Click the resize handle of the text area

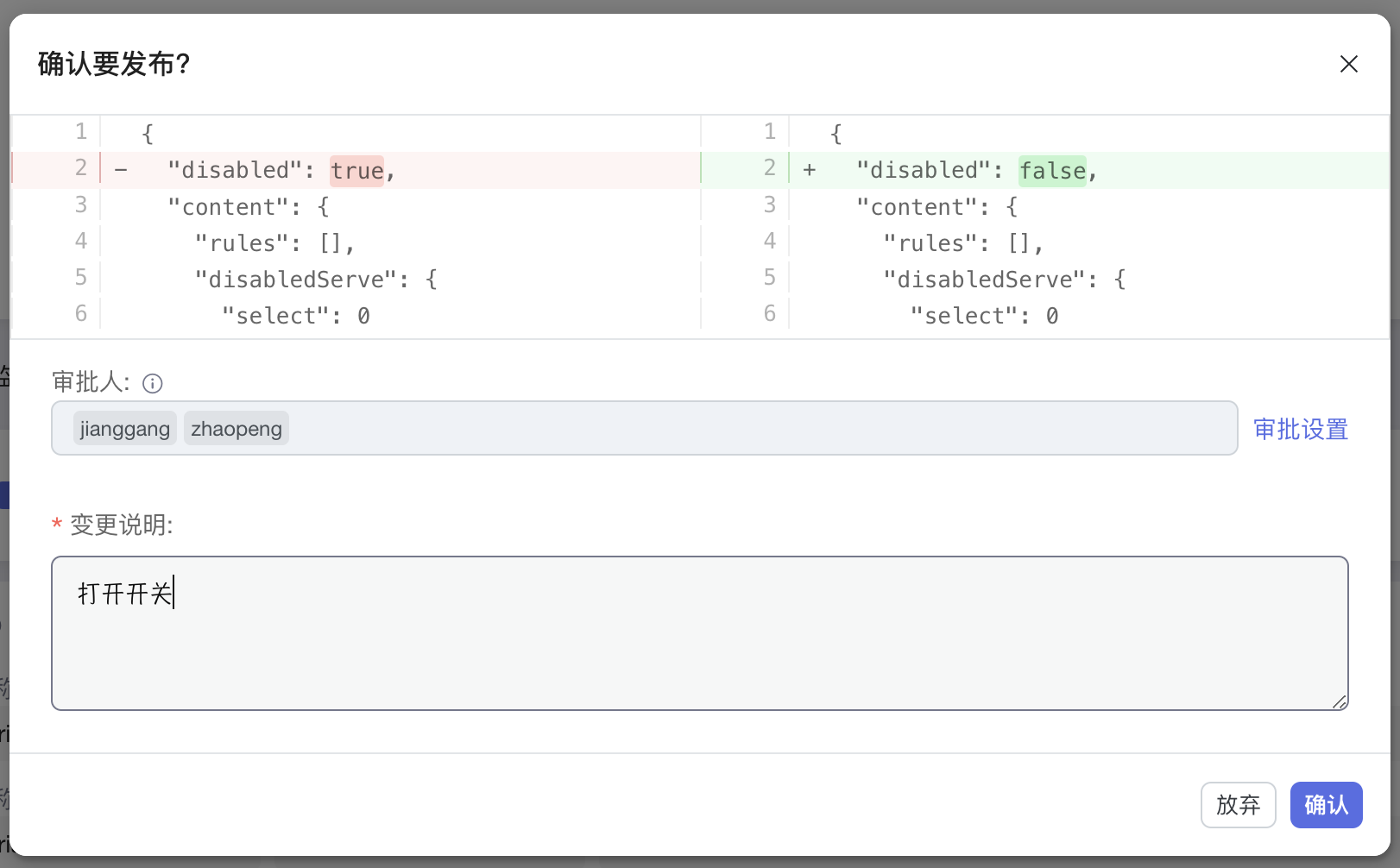point(1339,701)
